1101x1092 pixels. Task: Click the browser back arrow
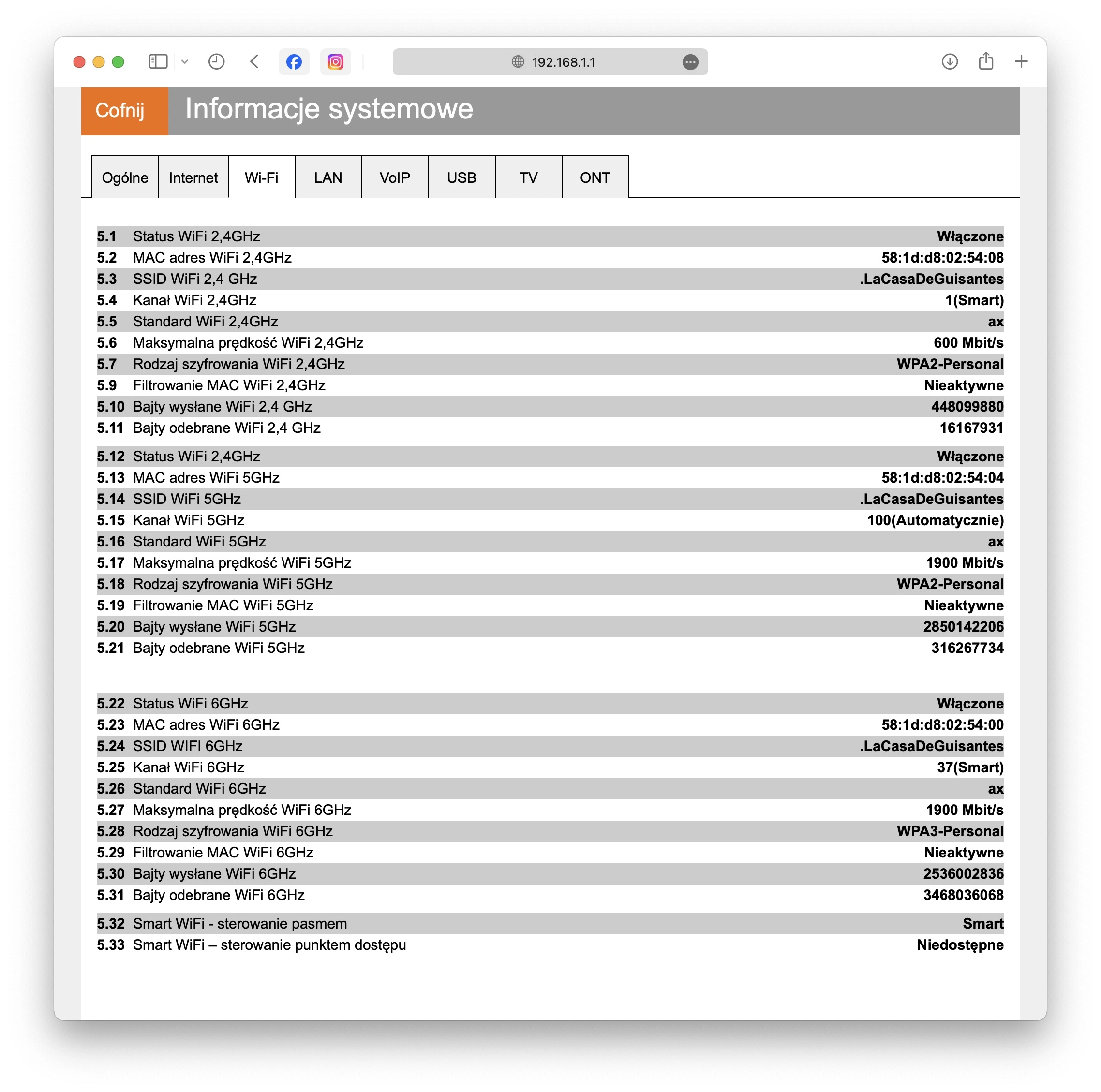[x=255, y=61]
